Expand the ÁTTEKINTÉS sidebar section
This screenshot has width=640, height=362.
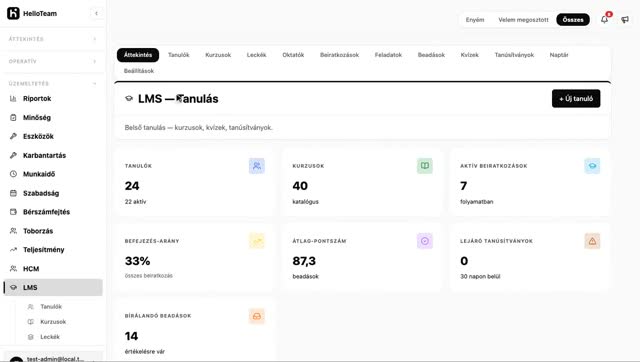click(53, 39)
